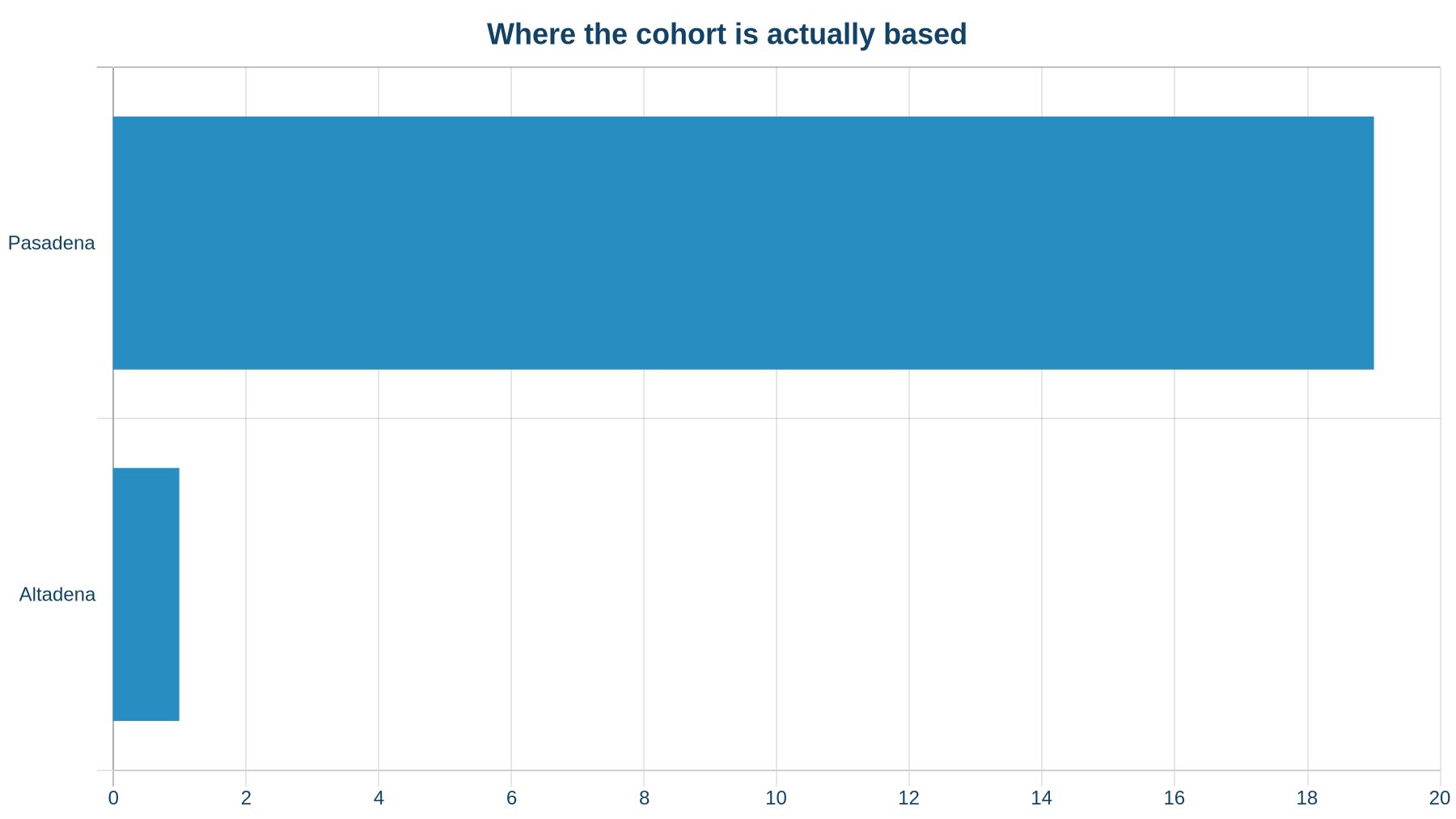Screen dimensions: 1456x819
Task: Click the x-axis tick label 16
Action: [x=1175, y=798]
